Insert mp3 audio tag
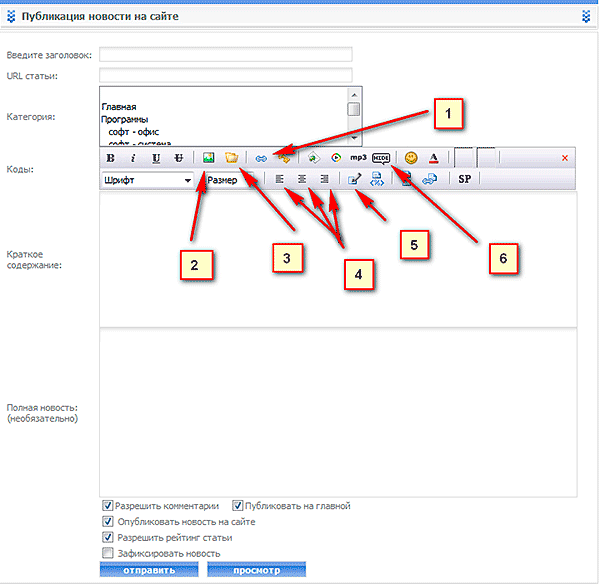This screenshot has height=585, width=600. pyautogui.click(x=358, y=158)
